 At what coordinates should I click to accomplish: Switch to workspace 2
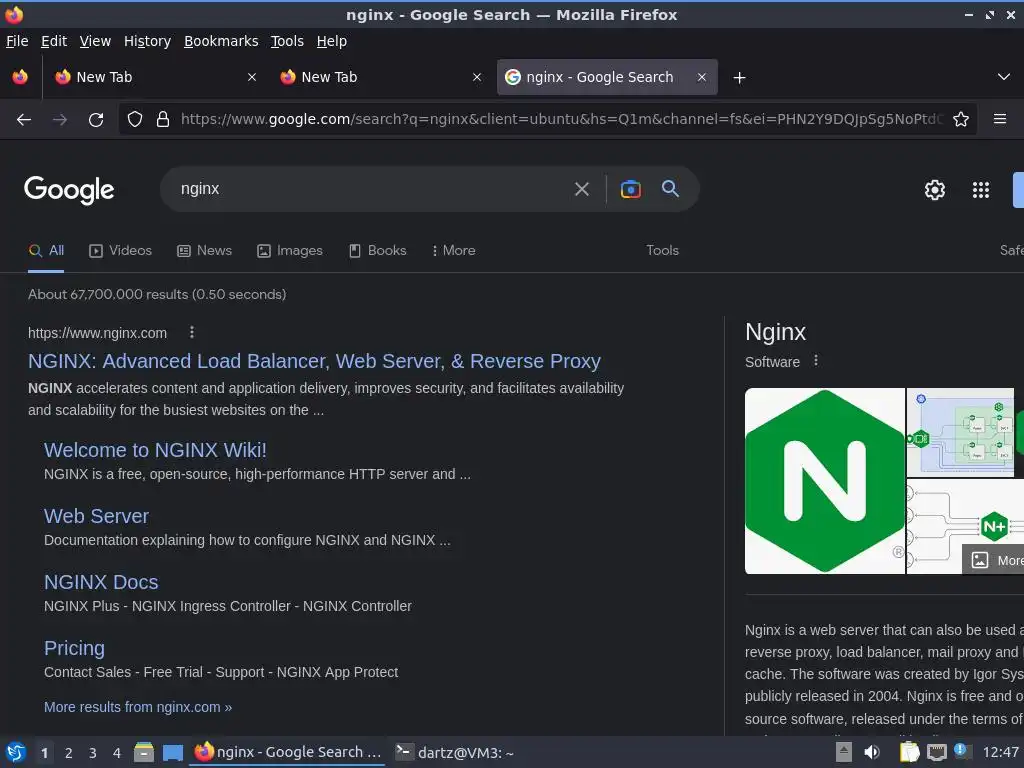69,752
